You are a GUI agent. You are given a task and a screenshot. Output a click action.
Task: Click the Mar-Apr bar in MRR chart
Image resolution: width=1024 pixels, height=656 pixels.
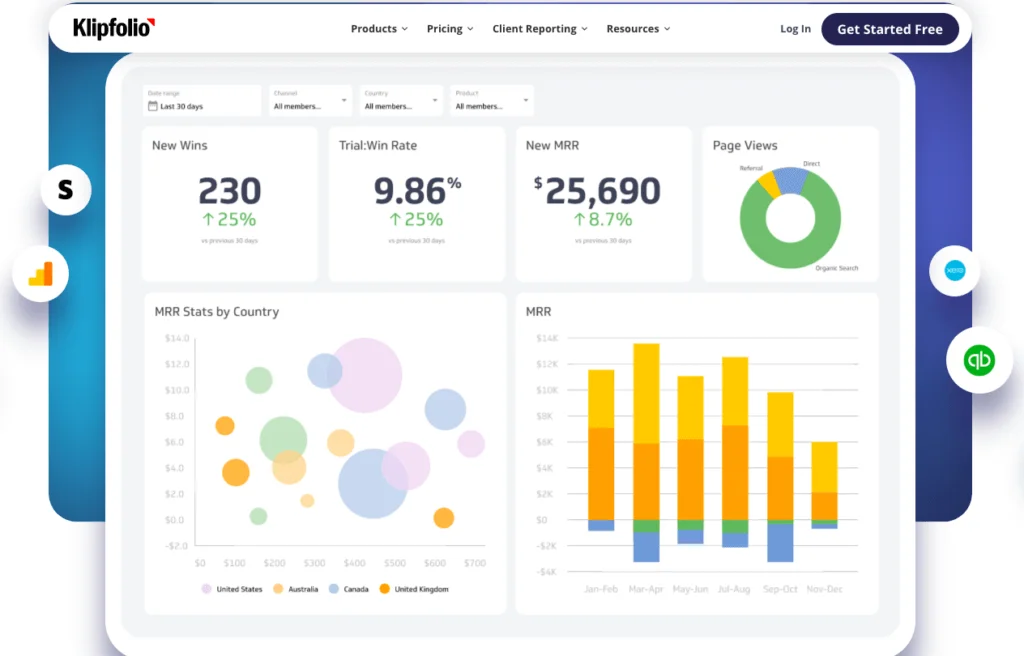pos(646,452)
